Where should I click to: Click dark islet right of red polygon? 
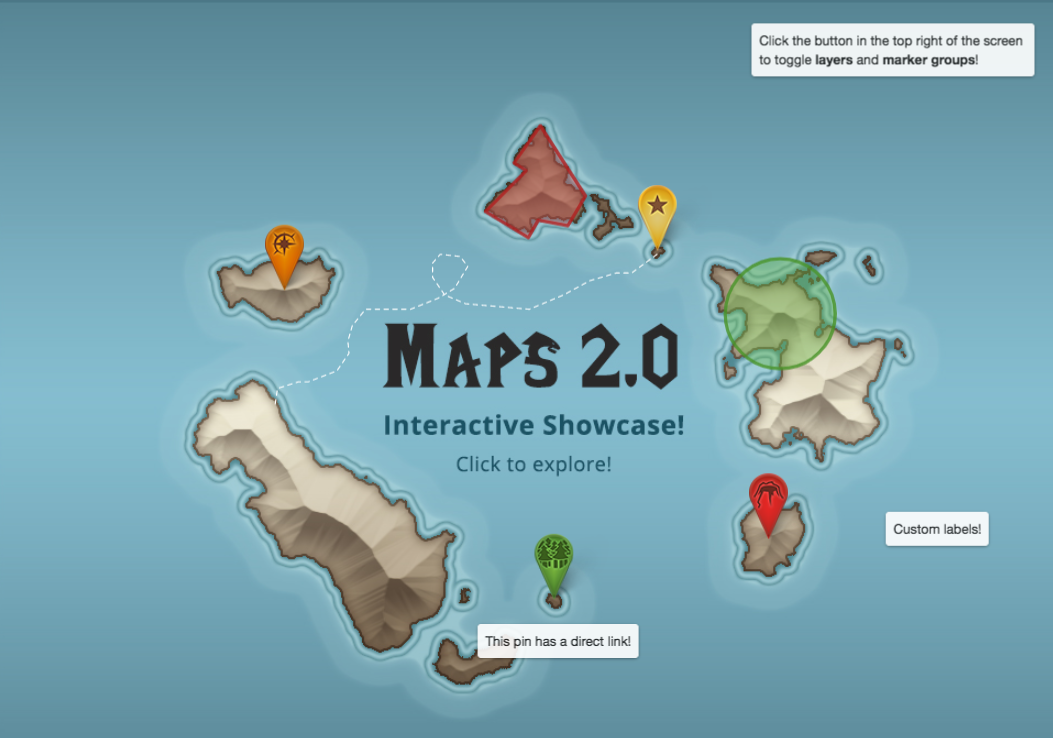pos(607,217)
